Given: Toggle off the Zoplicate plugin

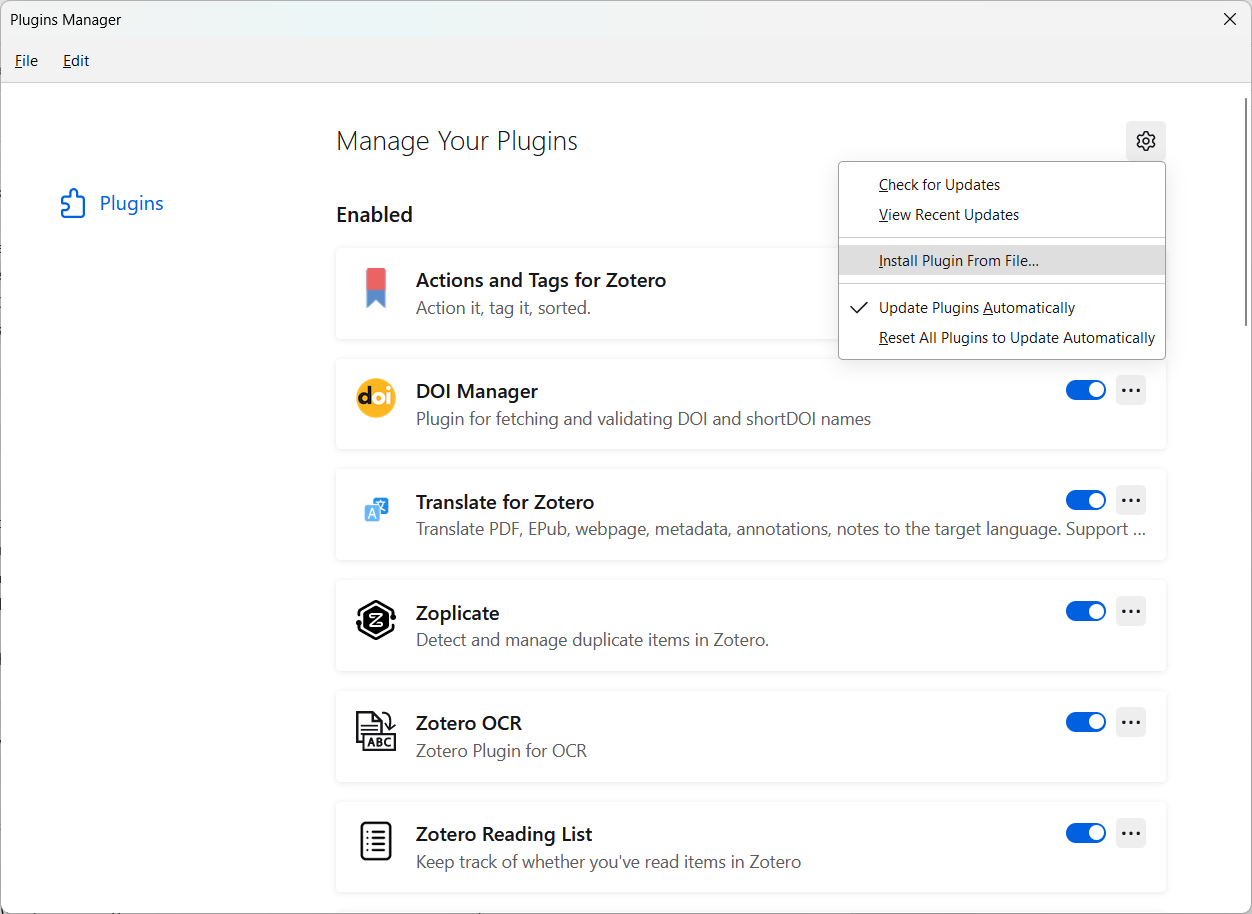Looking at the screenshot, I should [1085, 611].
